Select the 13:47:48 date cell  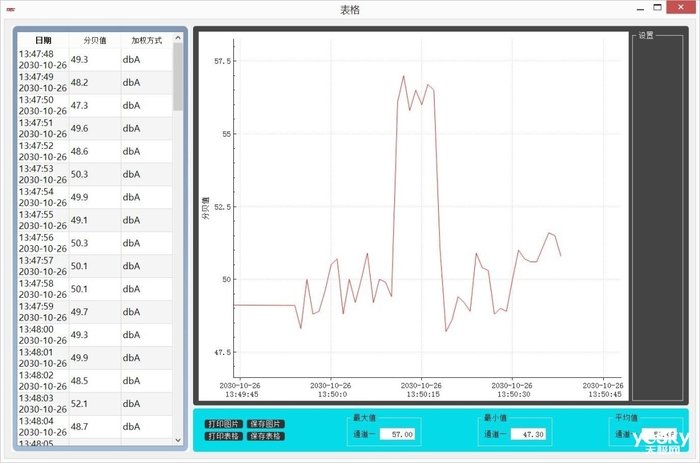(43, 59)
